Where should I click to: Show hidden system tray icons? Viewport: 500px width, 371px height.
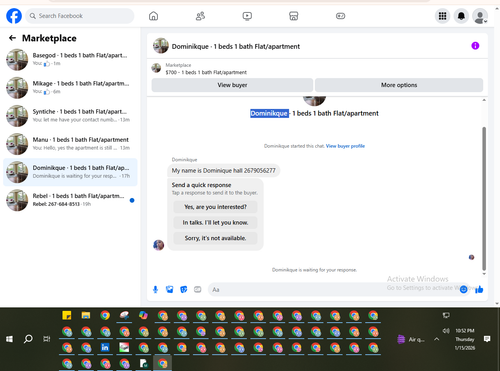click(x=436, y=339)
